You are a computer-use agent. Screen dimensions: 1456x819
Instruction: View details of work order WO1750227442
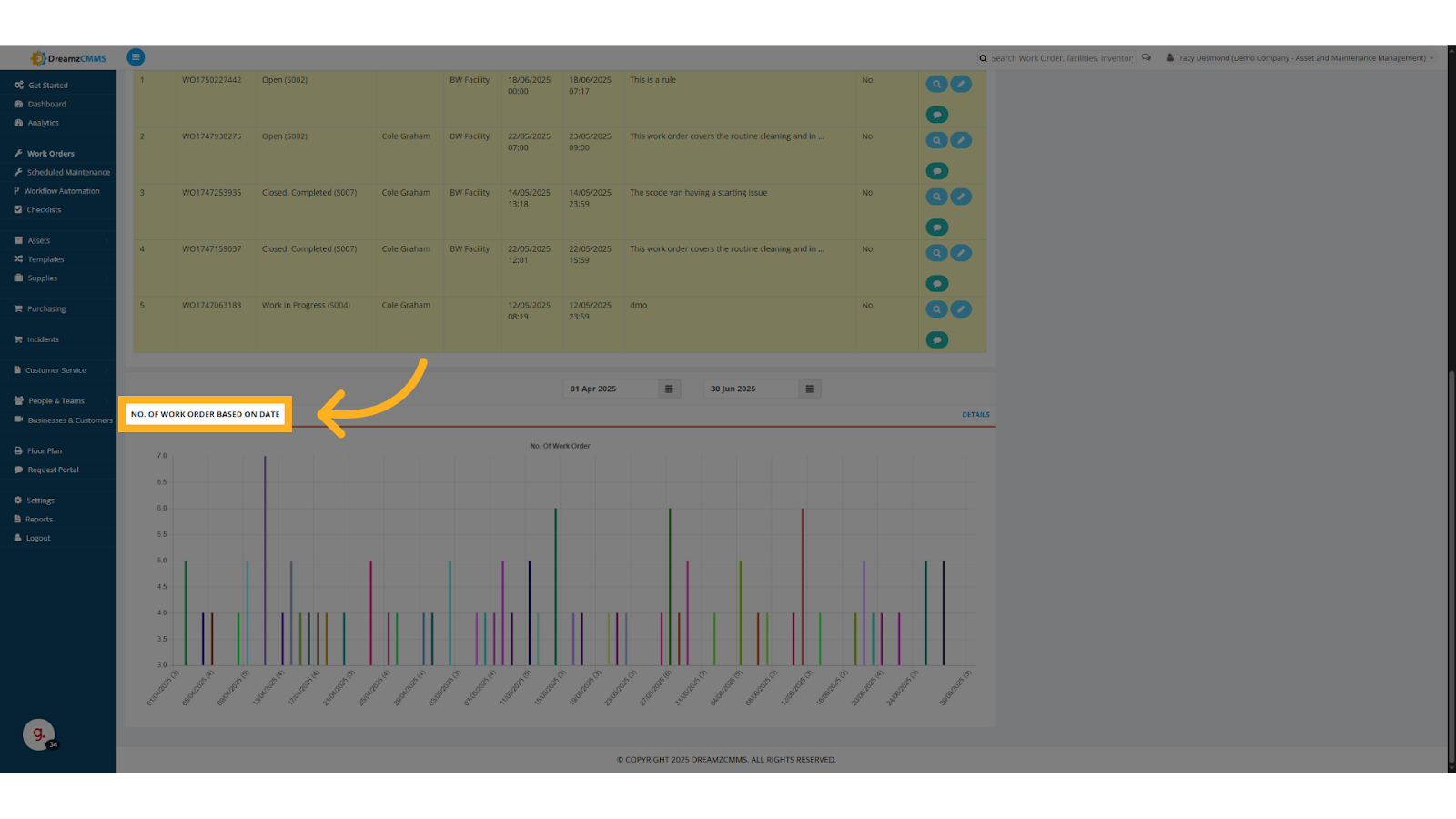click(x=936, y=84)
